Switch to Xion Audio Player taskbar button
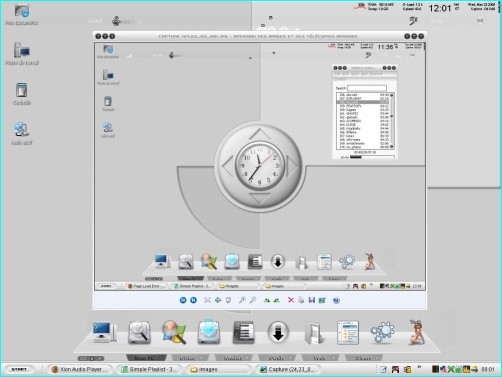The height and width of the screenshot is (377, 502). click(80, 369)
